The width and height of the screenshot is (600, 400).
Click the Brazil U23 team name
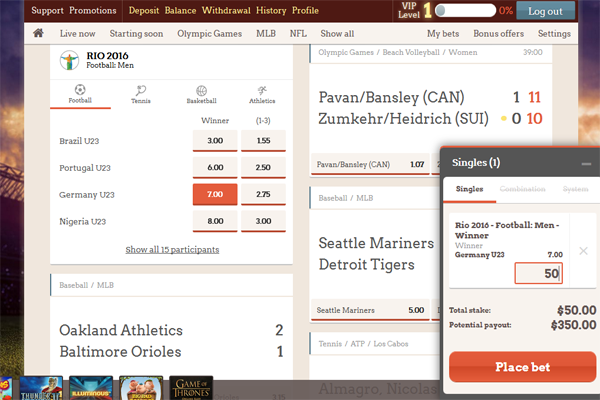click(79, 141)
